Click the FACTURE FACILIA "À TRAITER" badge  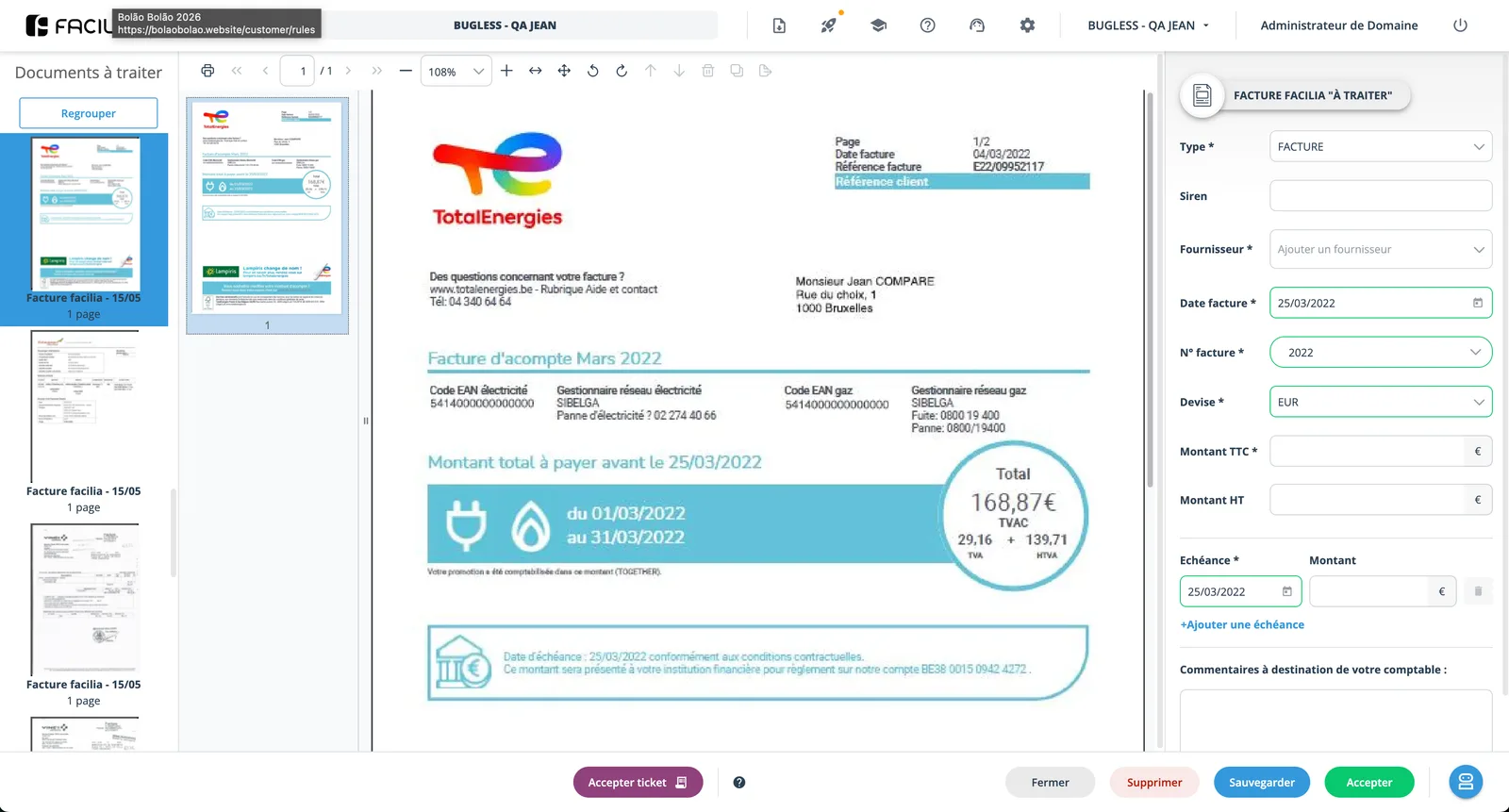tap(1296, 95)
